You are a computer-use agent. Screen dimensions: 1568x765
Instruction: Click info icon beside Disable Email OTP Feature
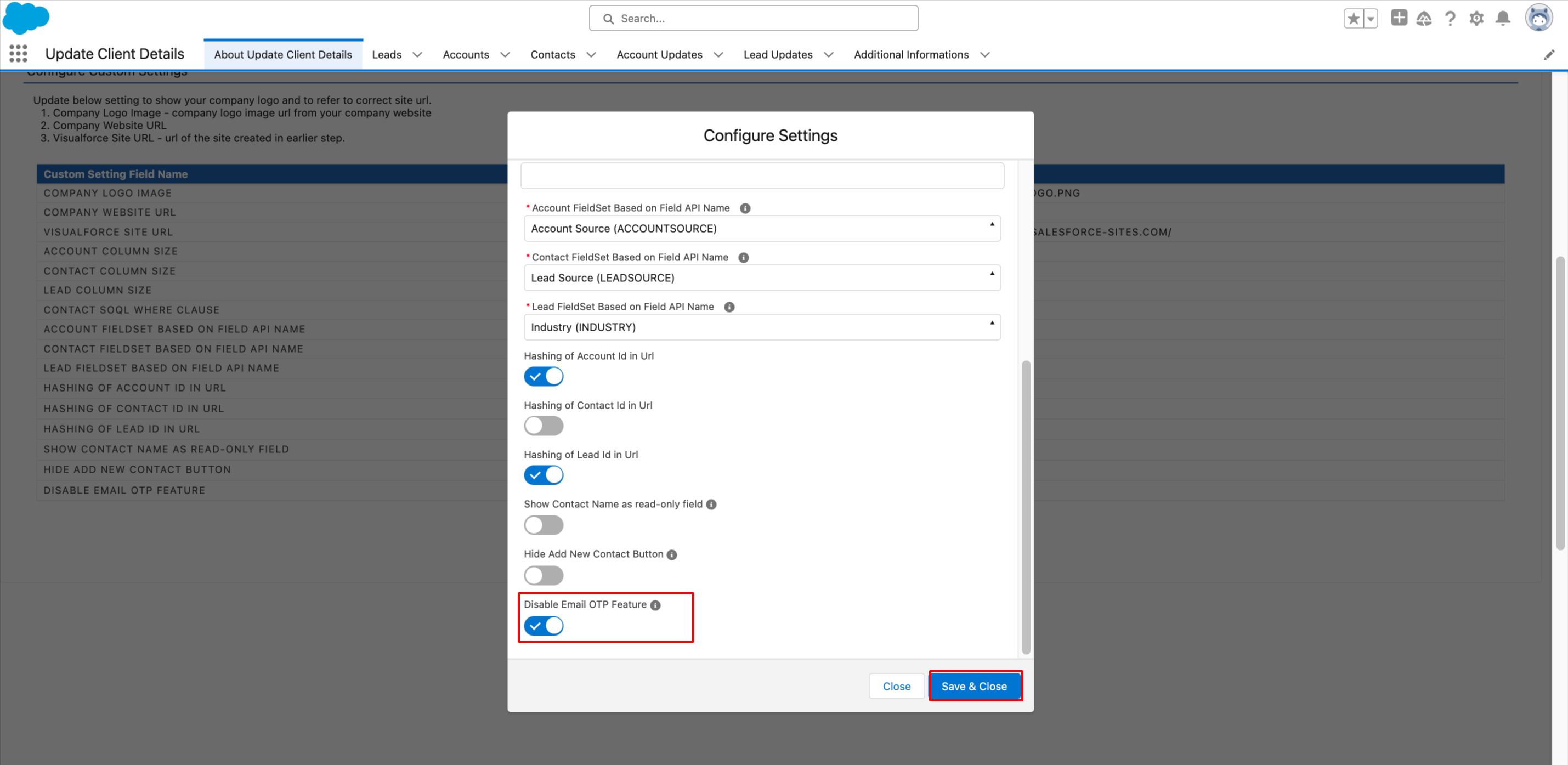(x=655, y=605)
